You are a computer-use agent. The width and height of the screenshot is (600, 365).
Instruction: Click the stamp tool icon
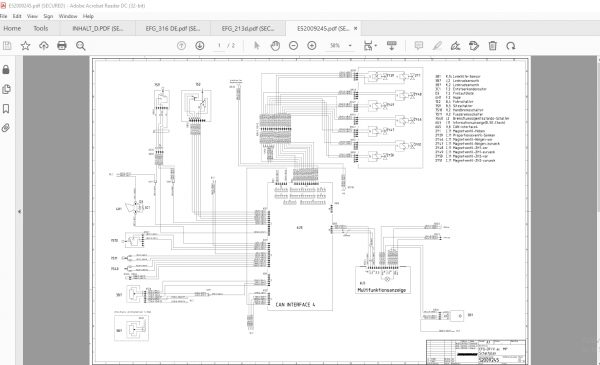click(x=474, y=46)
